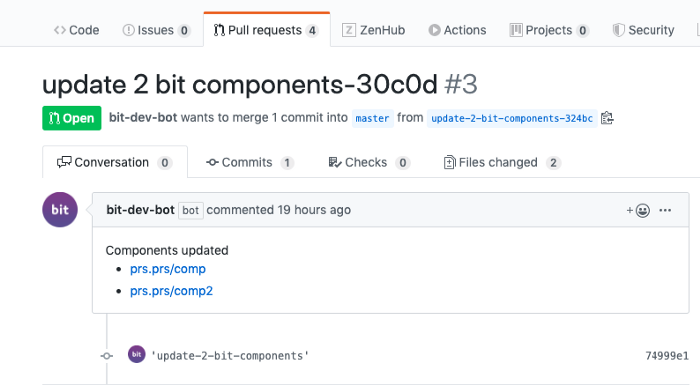Image resolution: width=700 pixels, height=385 pixels.
Task: Click the master branch label
Action: [x=372, y=118]
